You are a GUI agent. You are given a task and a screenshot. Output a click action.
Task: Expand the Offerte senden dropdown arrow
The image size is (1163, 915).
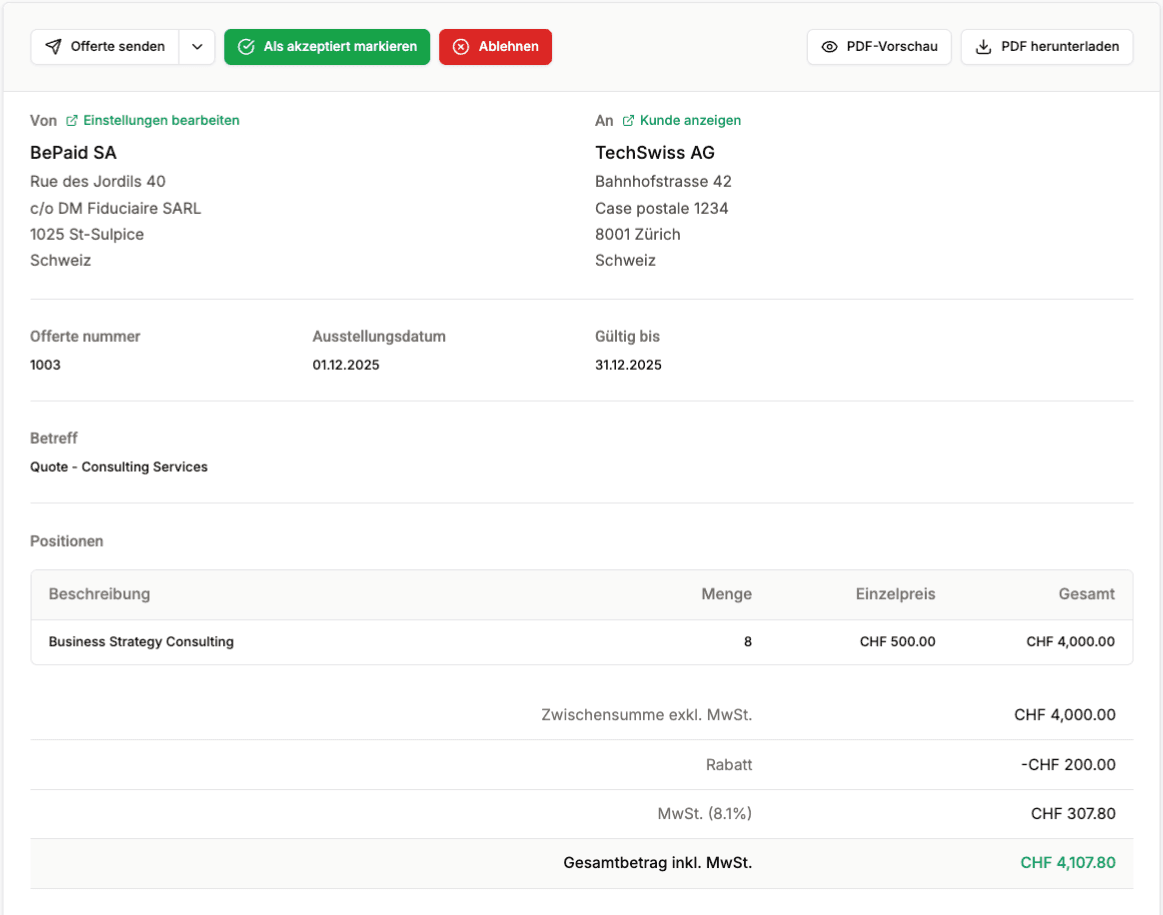(197, 47)
